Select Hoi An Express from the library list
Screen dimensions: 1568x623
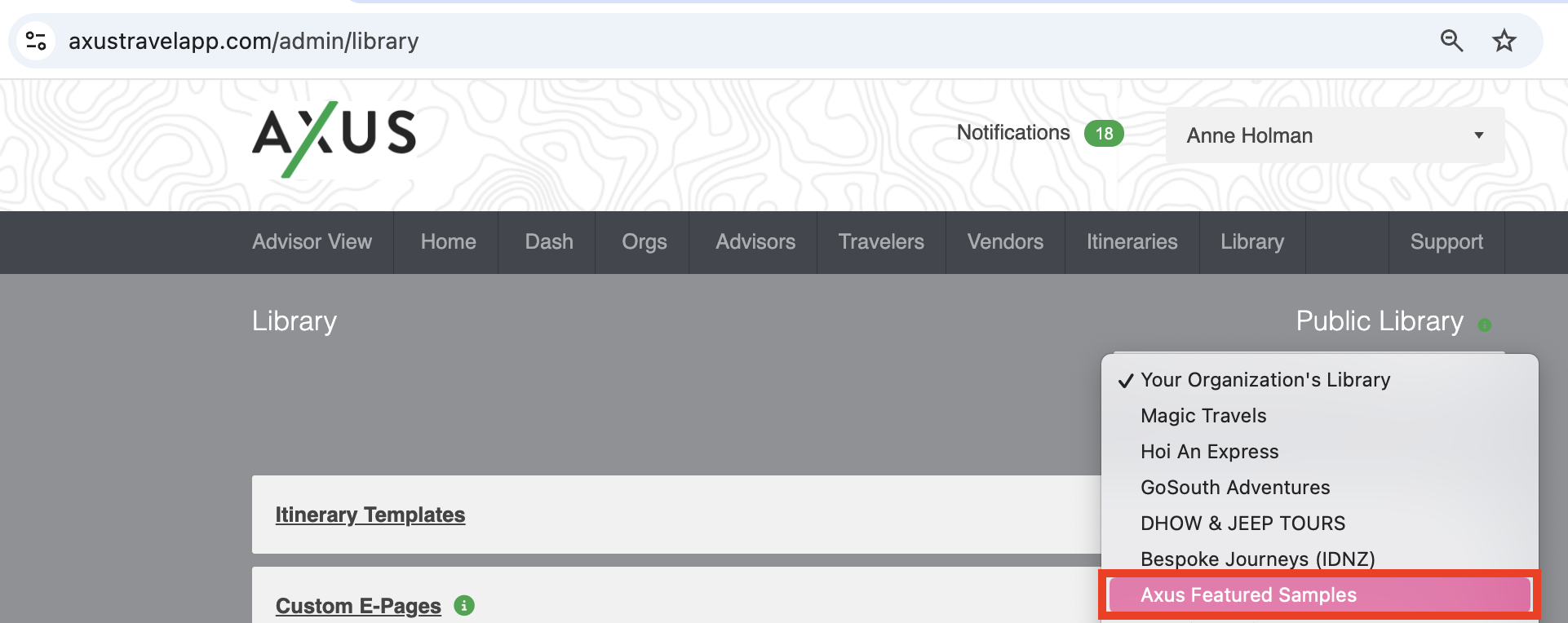(x=1319, y=452)
